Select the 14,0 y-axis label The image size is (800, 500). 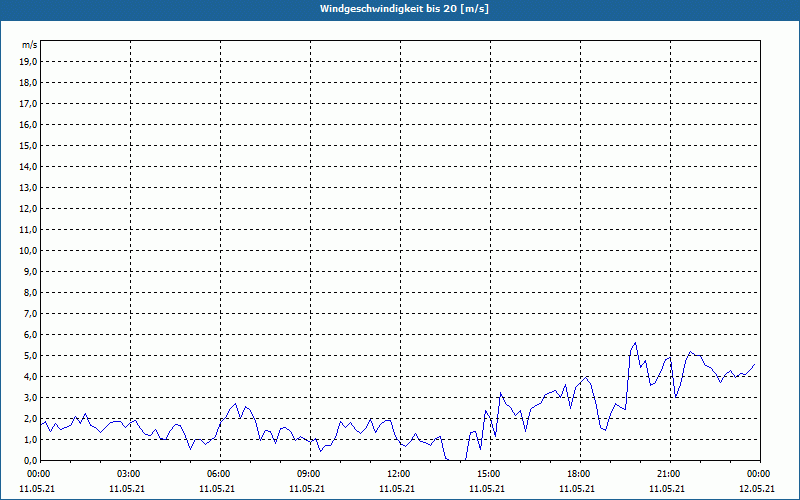pos(29,166)
